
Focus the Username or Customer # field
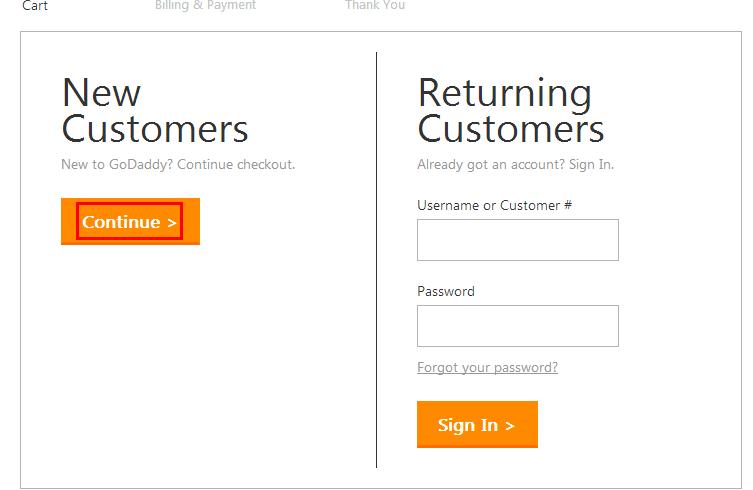pyautogui.click(x=517, y=240)
